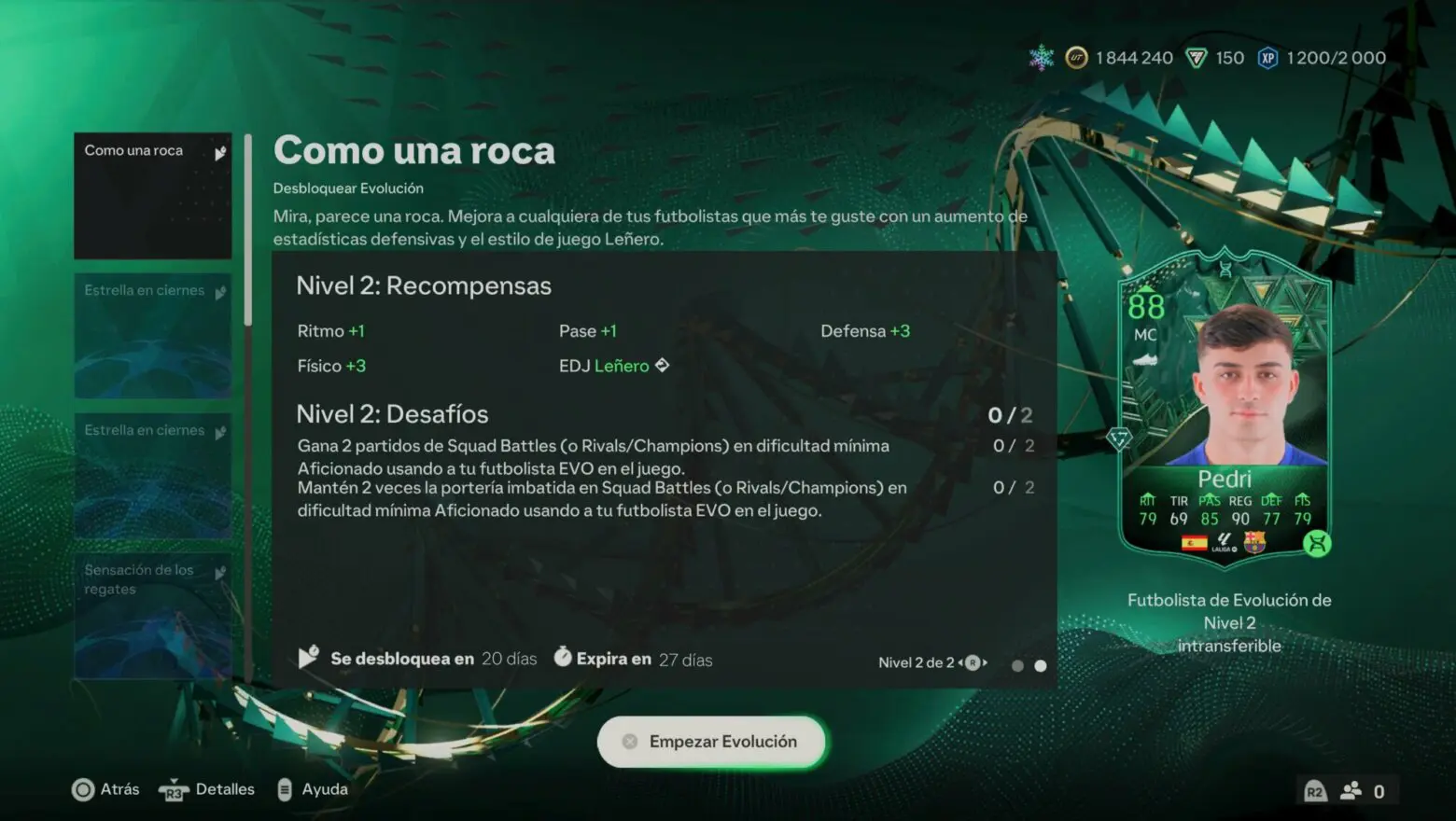The height and width of the screenshot is (821, 1456).
Task: Select Como una roca evolution tile
Action: 153,196
